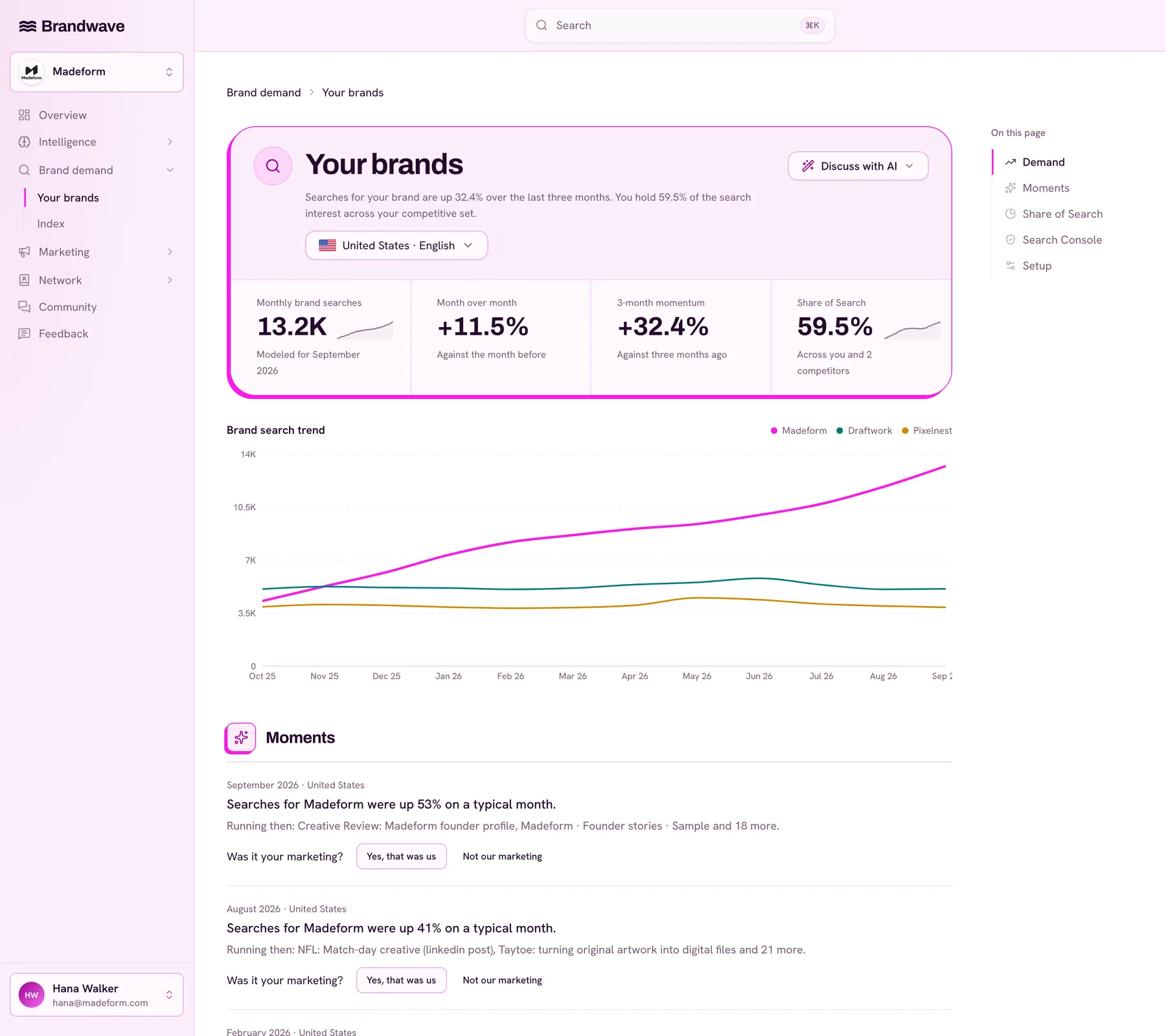Viewport: 1166px width, 1036px height.
Task: Open Index sidebar item
Action: tap(51, 224)
